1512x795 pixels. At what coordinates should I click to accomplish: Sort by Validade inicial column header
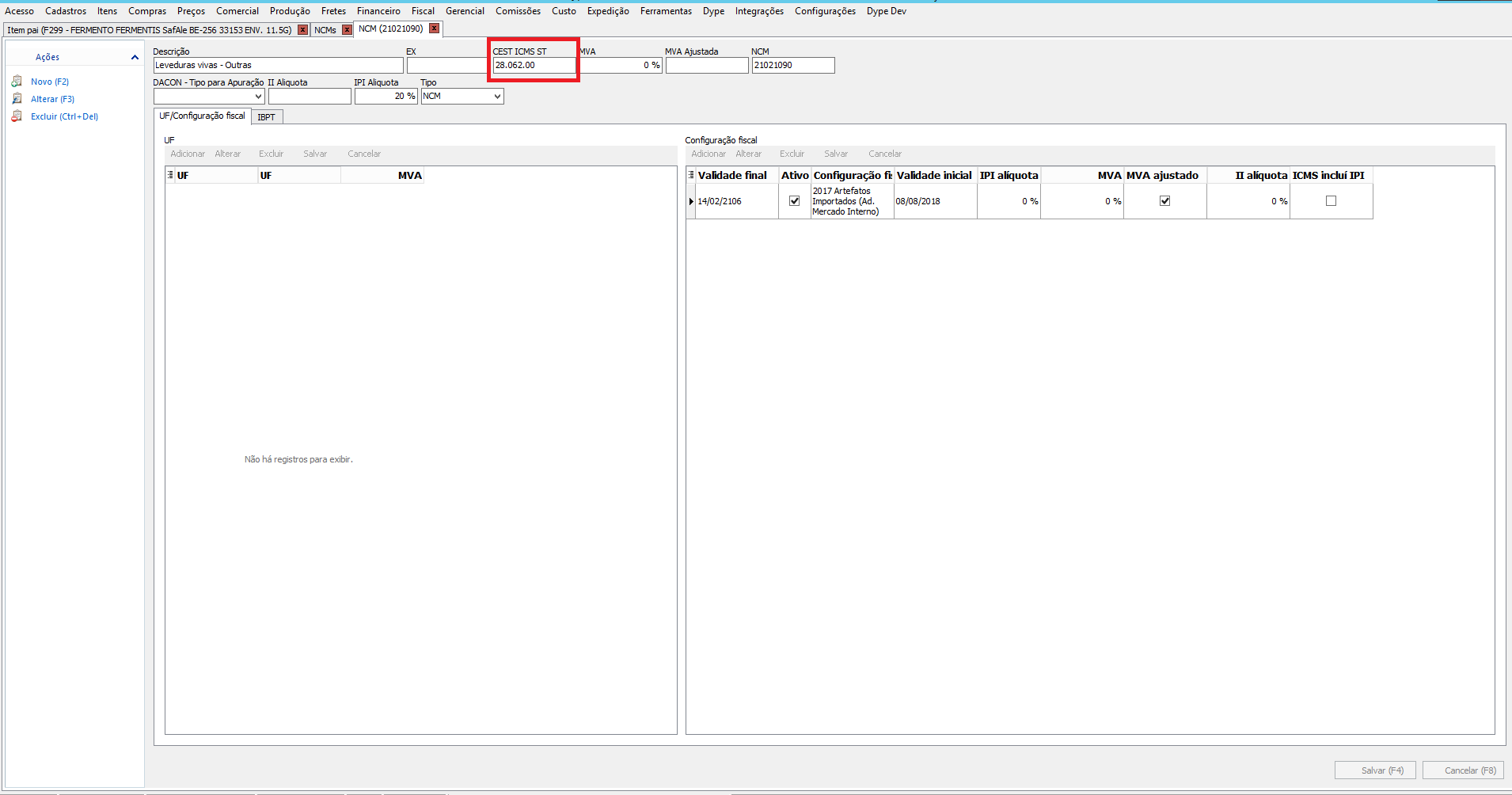[935, 175]
